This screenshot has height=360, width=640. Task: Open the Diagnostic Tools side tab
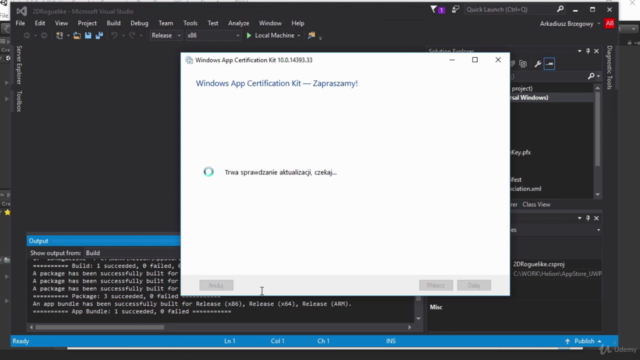pyautogui.click(x=609, y=67)
